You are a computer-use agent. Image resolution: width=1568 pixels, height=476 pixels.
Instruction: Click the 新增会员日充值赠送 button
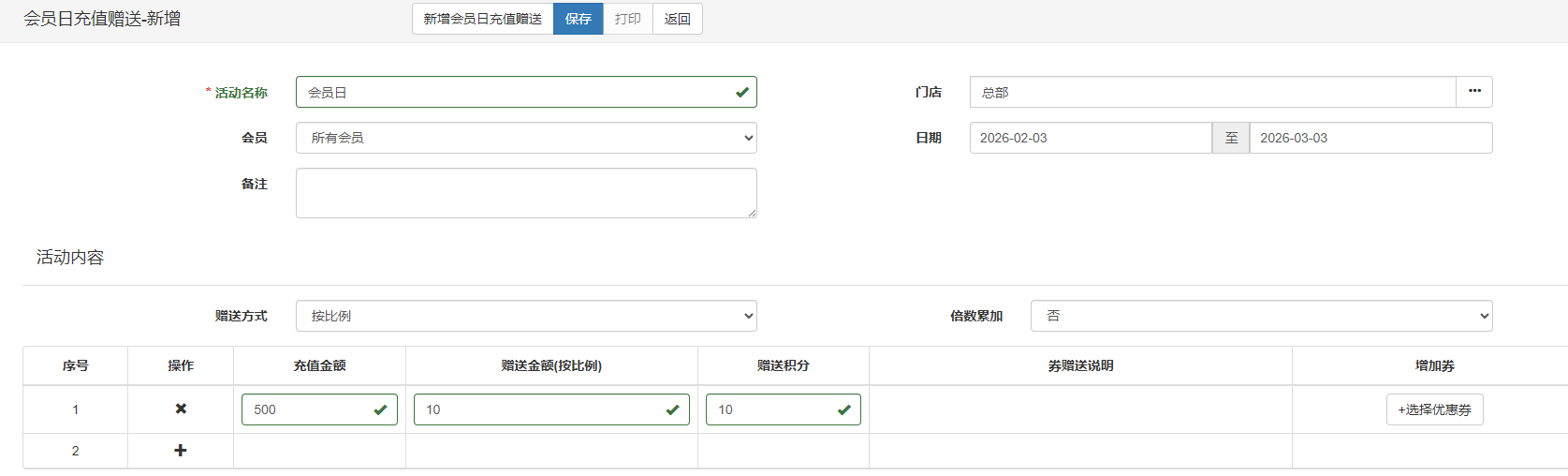pyautogui.click(x=482, y=19)
